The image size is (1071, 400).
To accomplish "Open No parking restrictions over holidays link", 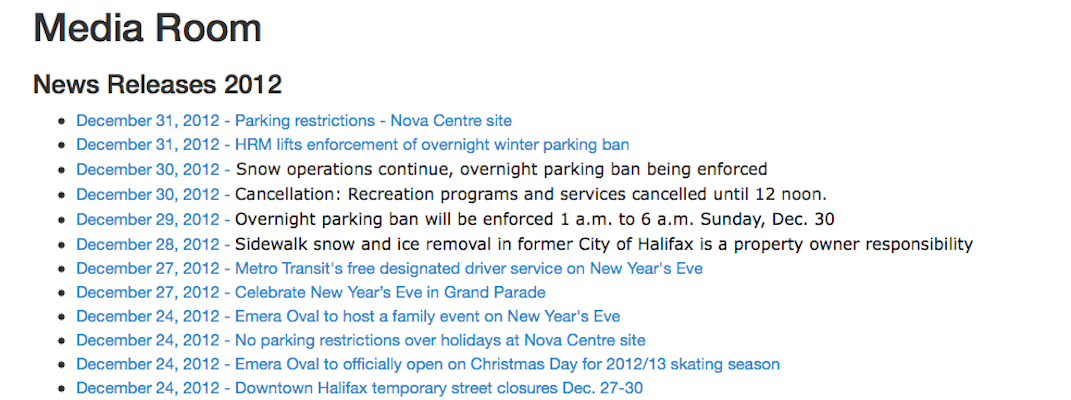I will (x=440, y=340).
